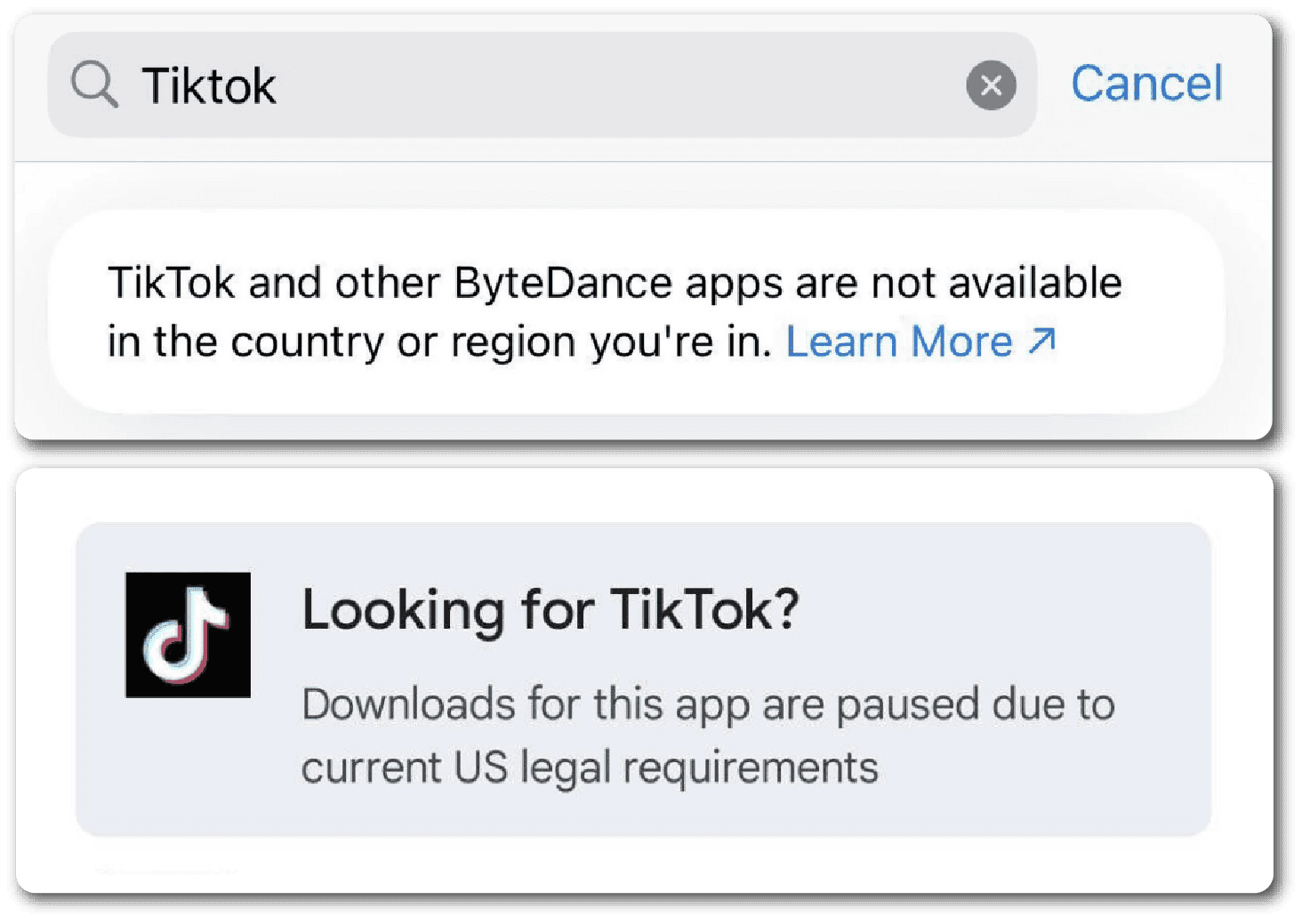Select the "Looking for TikTok?" heading
The width and height of the screenshot is (1302, 924).
[551, 610]
